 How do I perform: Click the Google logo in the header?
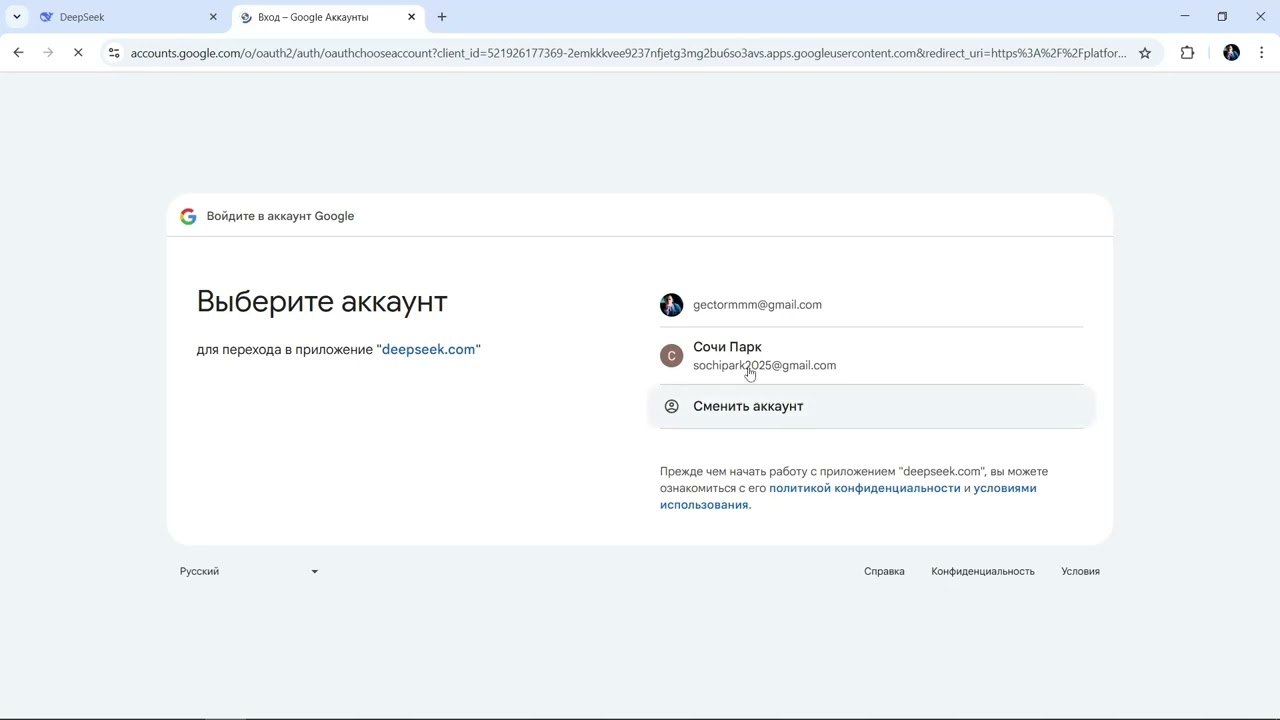click(x=188, y=216)
